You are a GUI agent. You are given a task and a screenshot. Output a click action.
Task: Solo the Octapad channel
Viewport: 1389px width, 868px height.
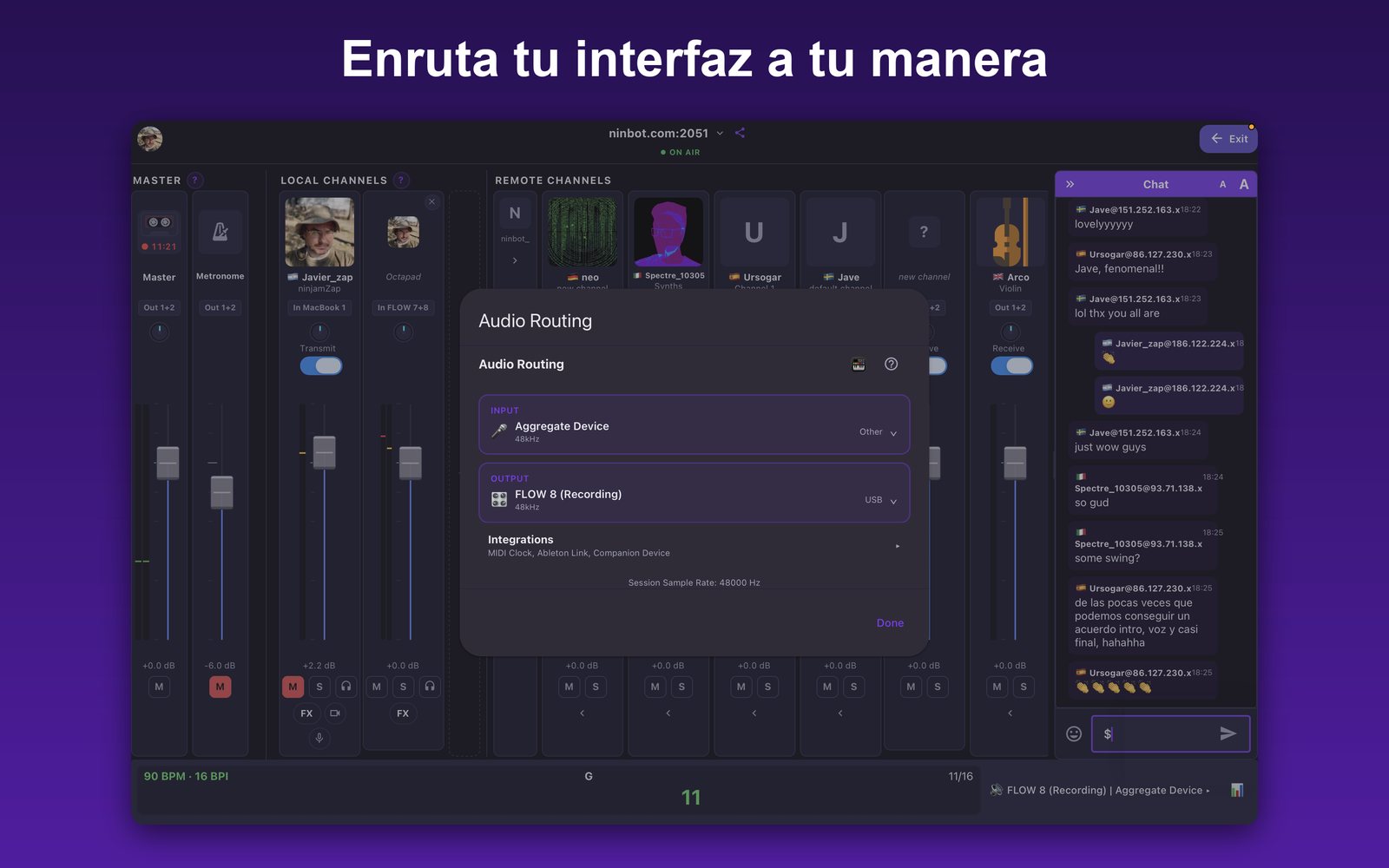(x=403, y=687)
